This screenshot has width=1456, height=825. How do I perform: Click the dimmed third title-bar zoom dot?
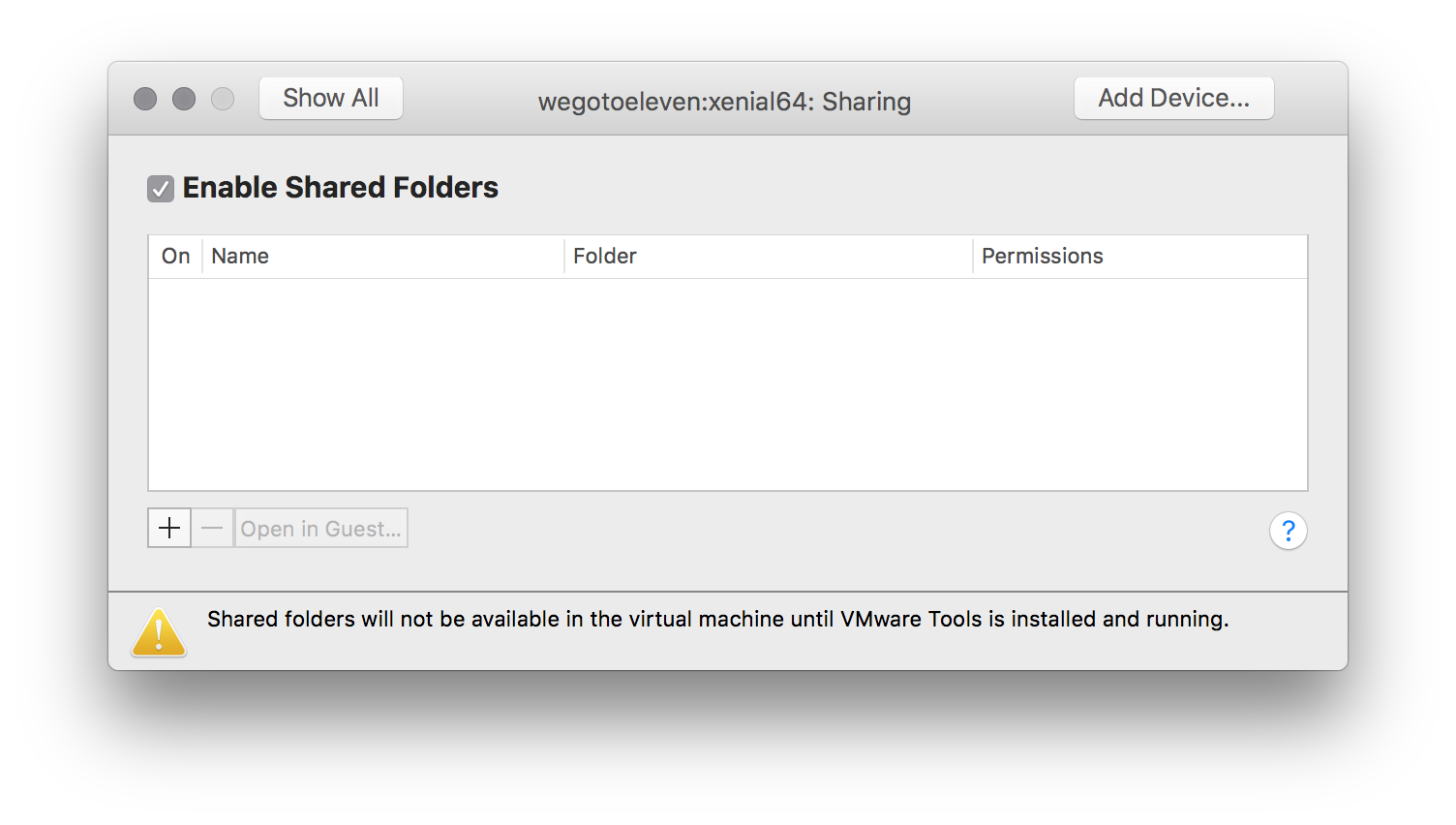(223, 99)
